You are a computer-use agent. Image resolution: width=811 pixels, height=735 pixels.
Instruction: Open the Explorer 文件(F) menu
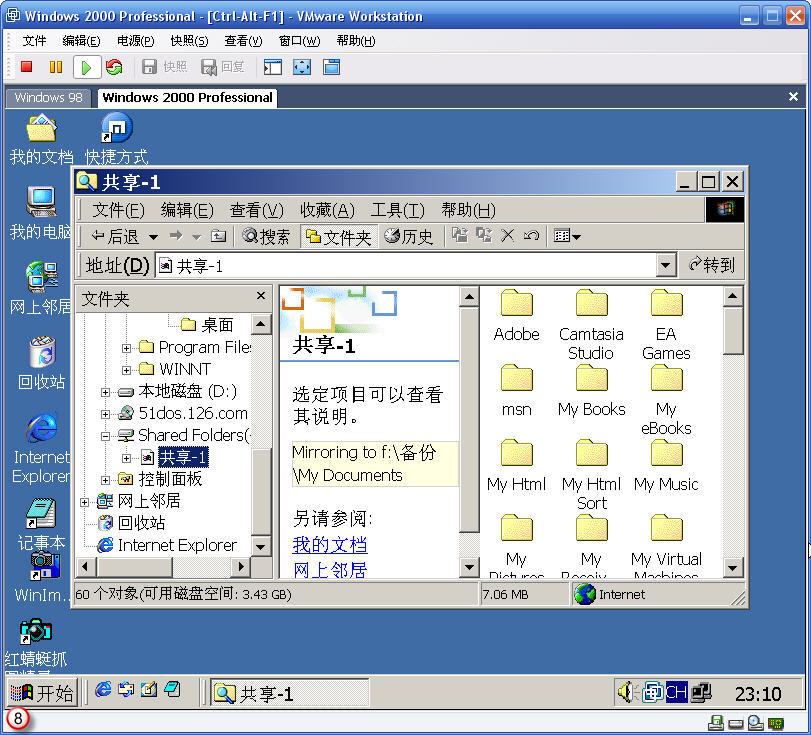pos(118,210)
